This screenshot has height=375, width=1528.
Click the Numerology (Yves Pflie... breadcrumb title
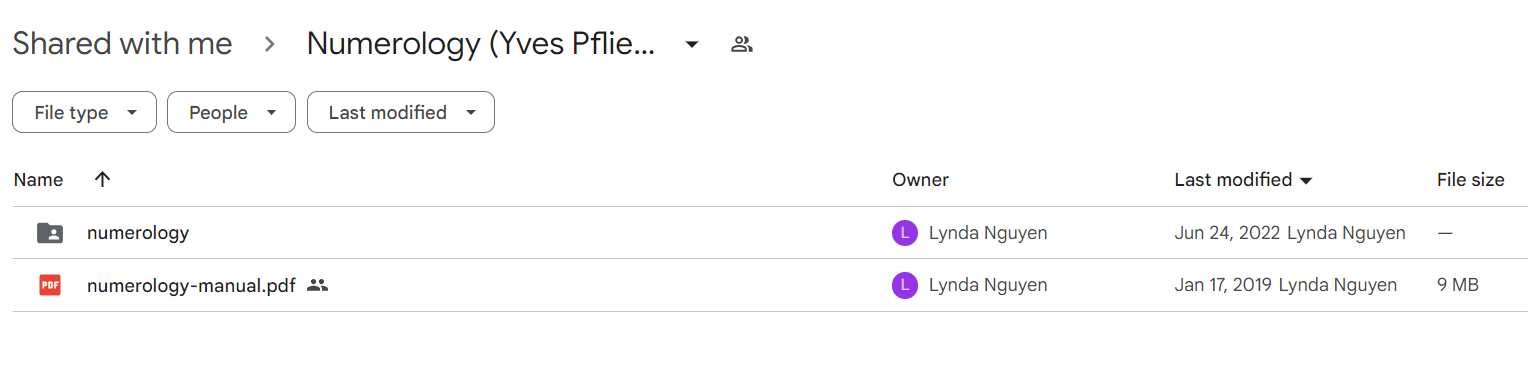481,44
